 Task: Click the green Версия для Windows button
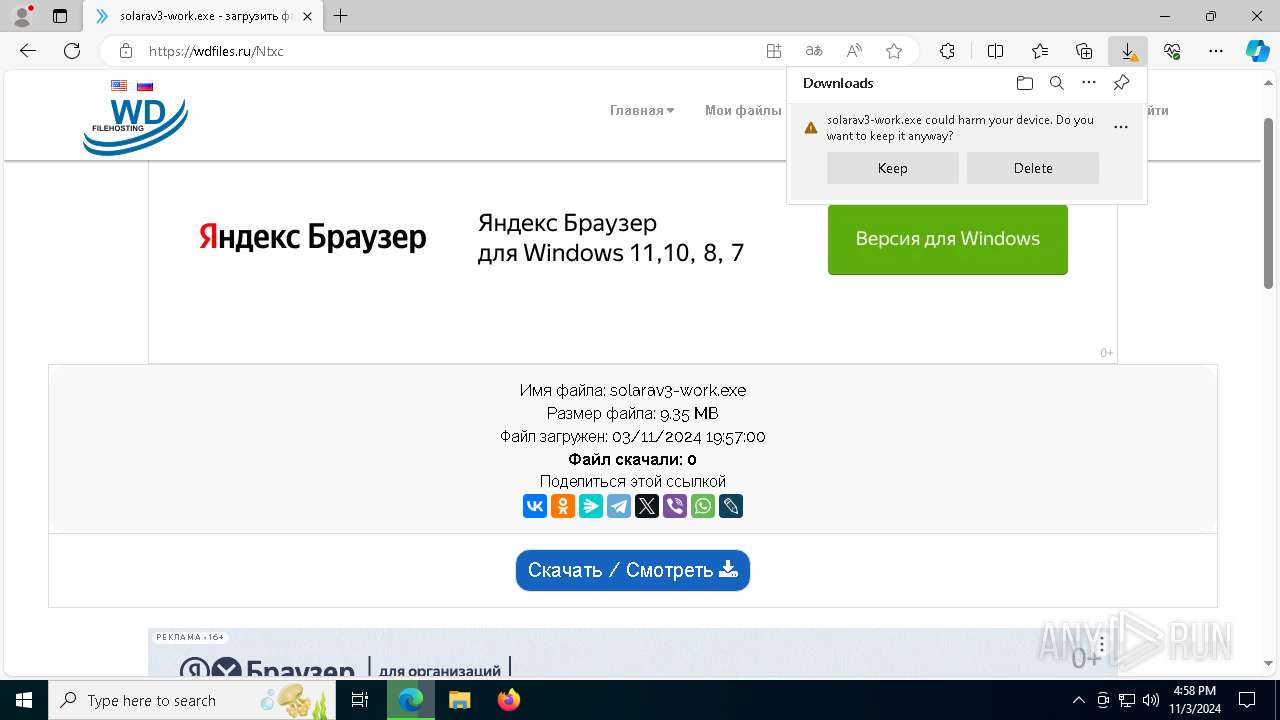point(947,239)
